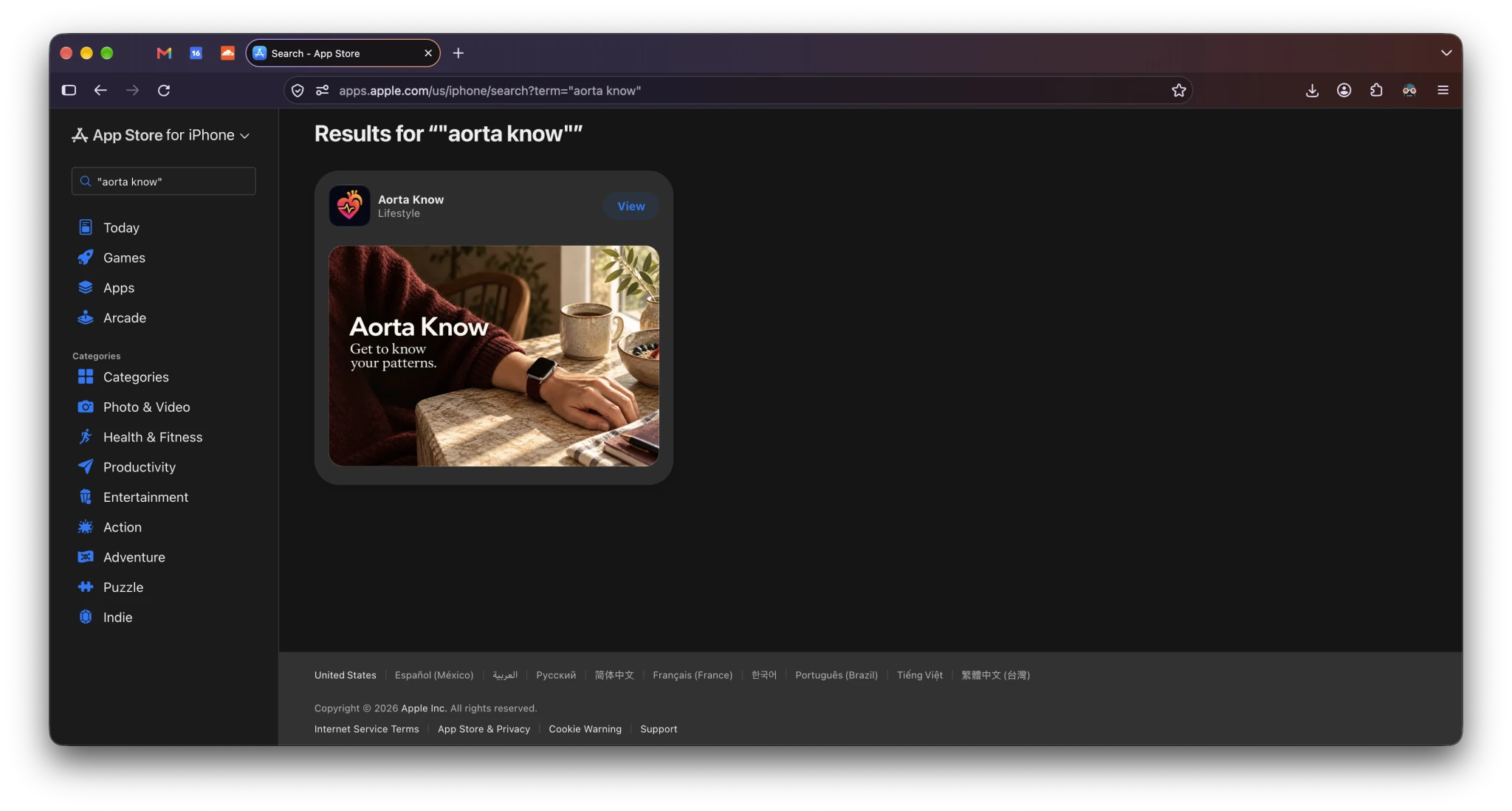Image resolution: width=1512 pixels, height=811 pixels.
Task: Click the Aorta Know promotional image
Action: coord(494,356)
